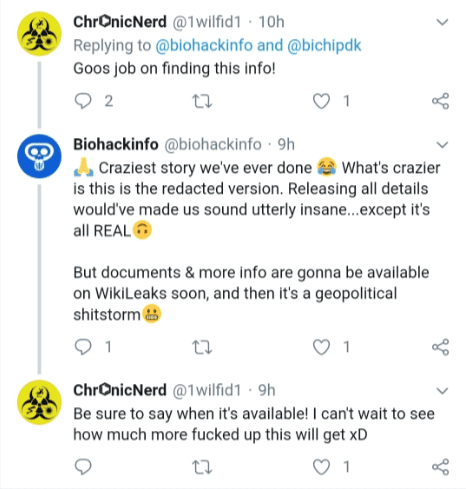Open the top ChrOnicNerd biohazard avatar
Image resolution: width=466 pixels, height=489 pixels.
point(39,33)
